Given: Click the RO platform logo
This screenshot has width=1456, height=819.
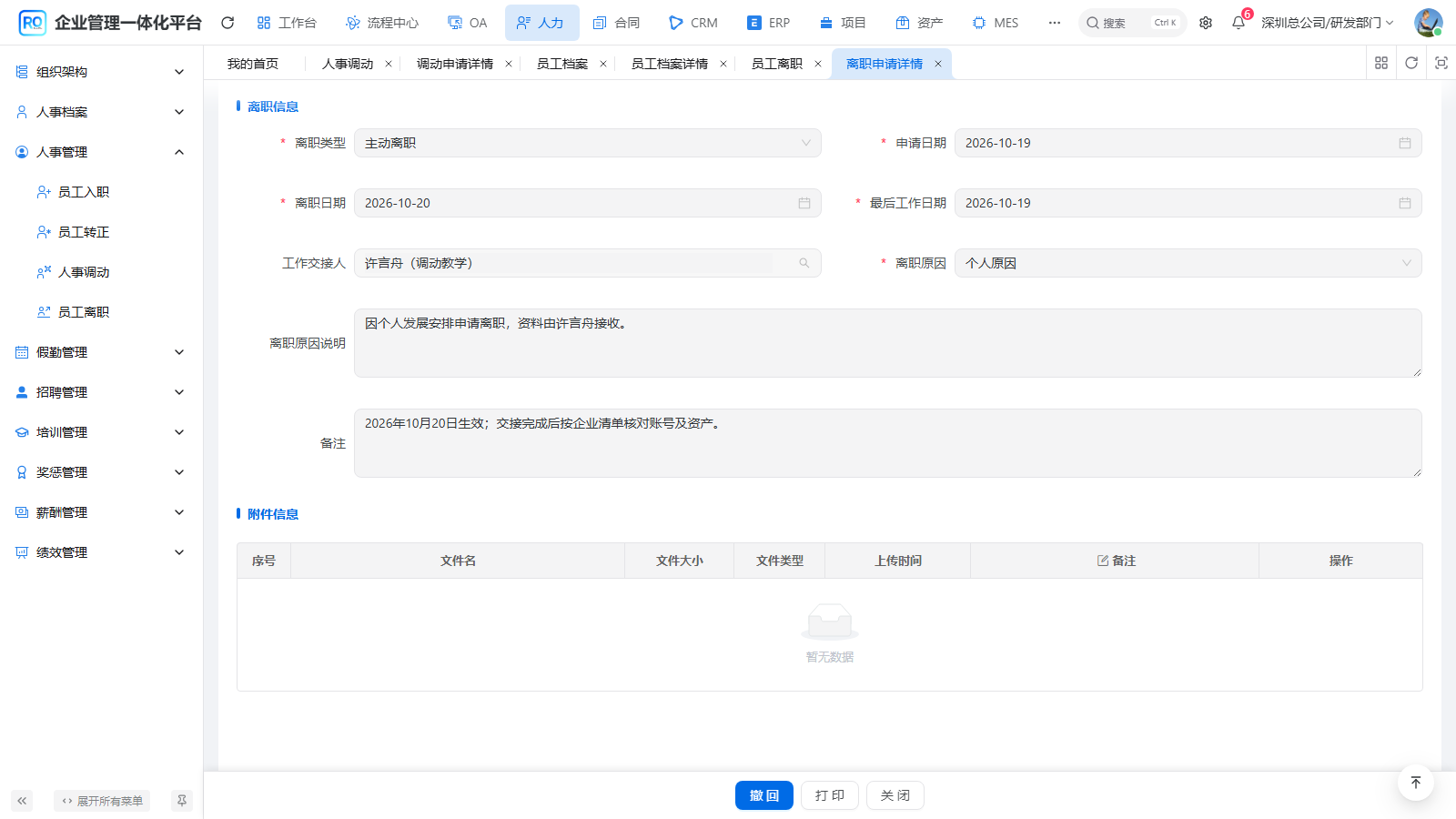Looking at the screenshot, I should (32, 23).
